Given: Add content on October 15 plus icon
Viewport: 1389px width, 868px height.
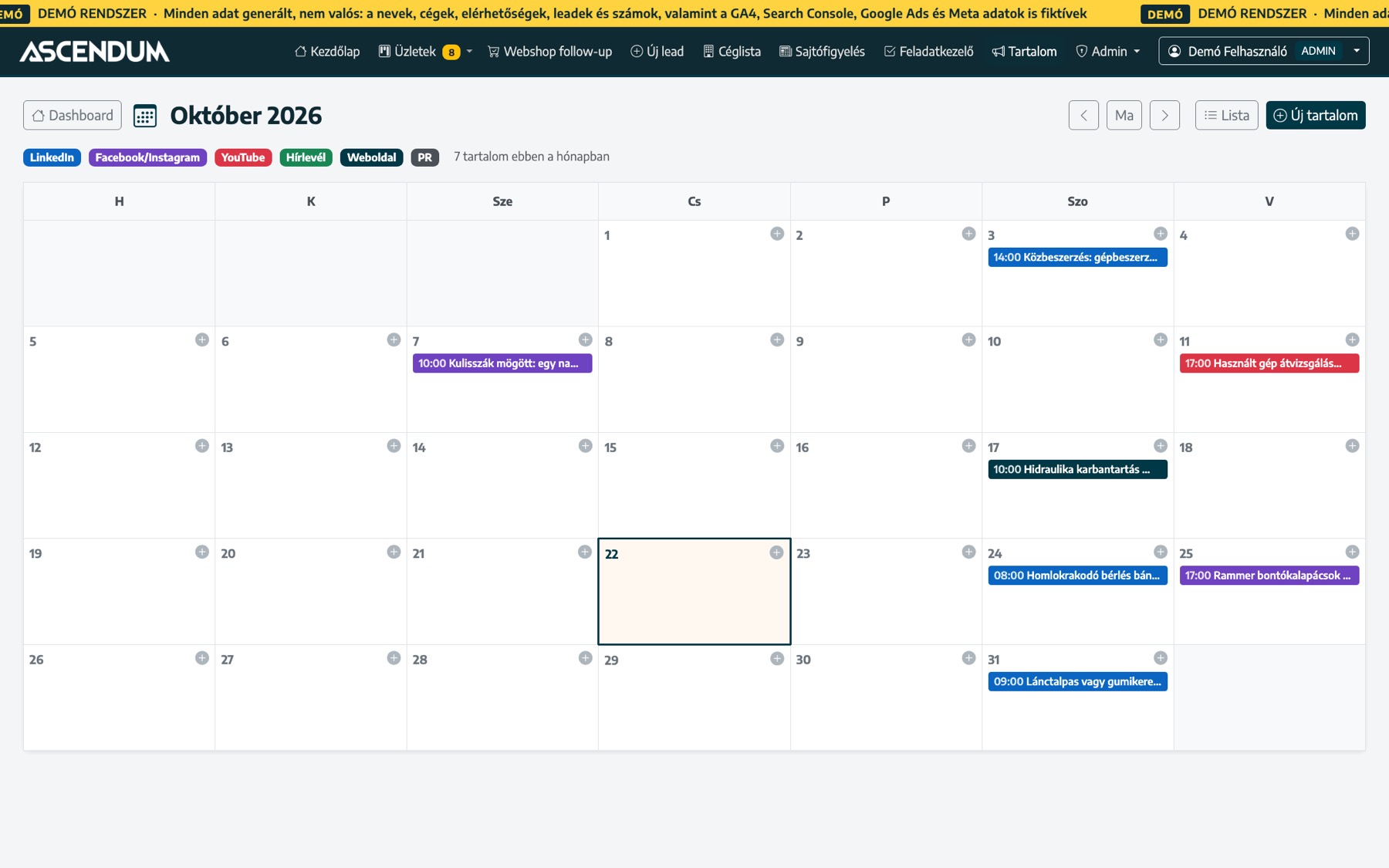Looking at the screenshot, I should [777, 446].
